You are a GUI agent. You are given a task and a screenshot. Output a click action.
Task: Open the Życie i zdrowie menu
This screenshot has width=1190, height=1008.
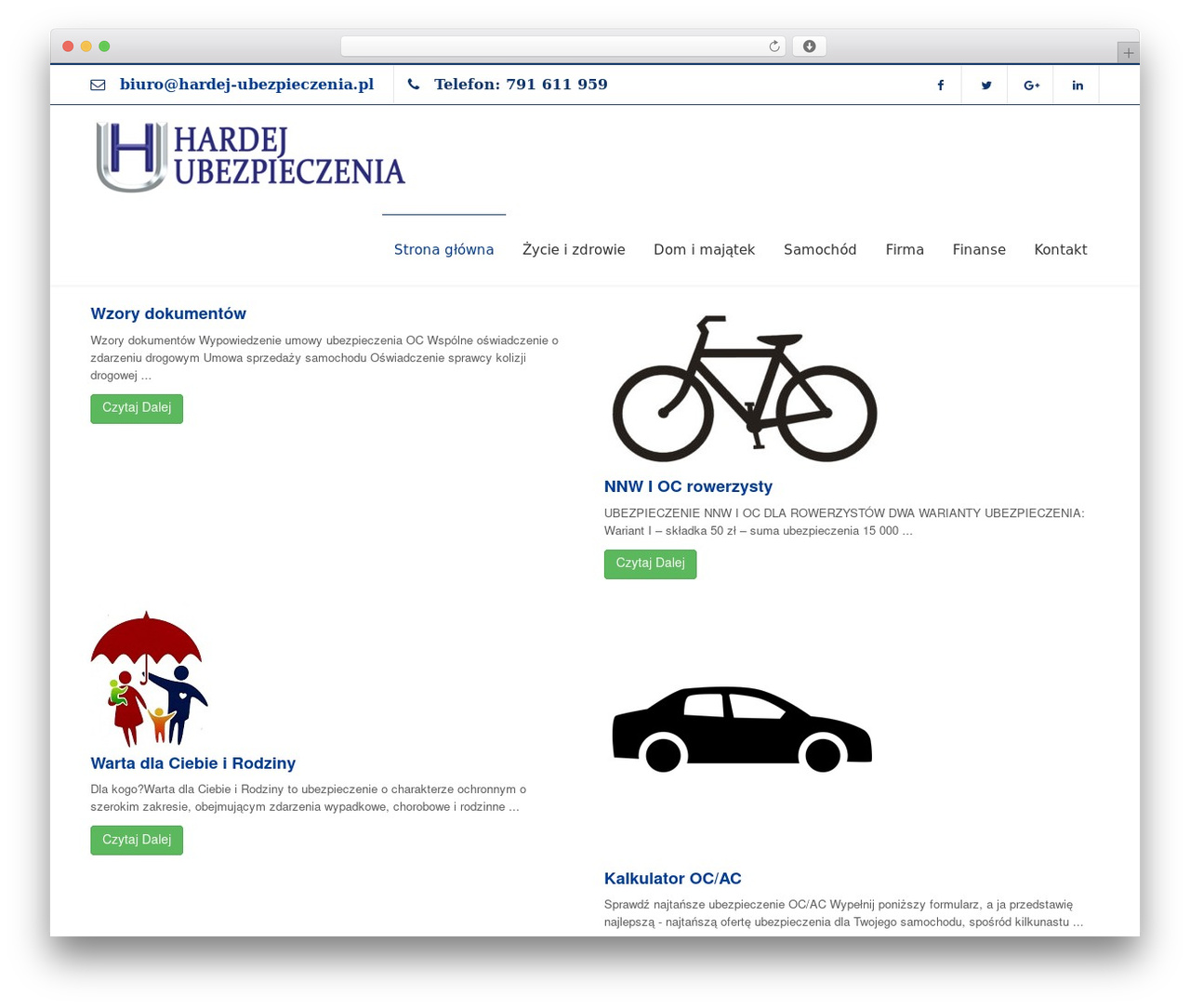[x=574, y=249]
